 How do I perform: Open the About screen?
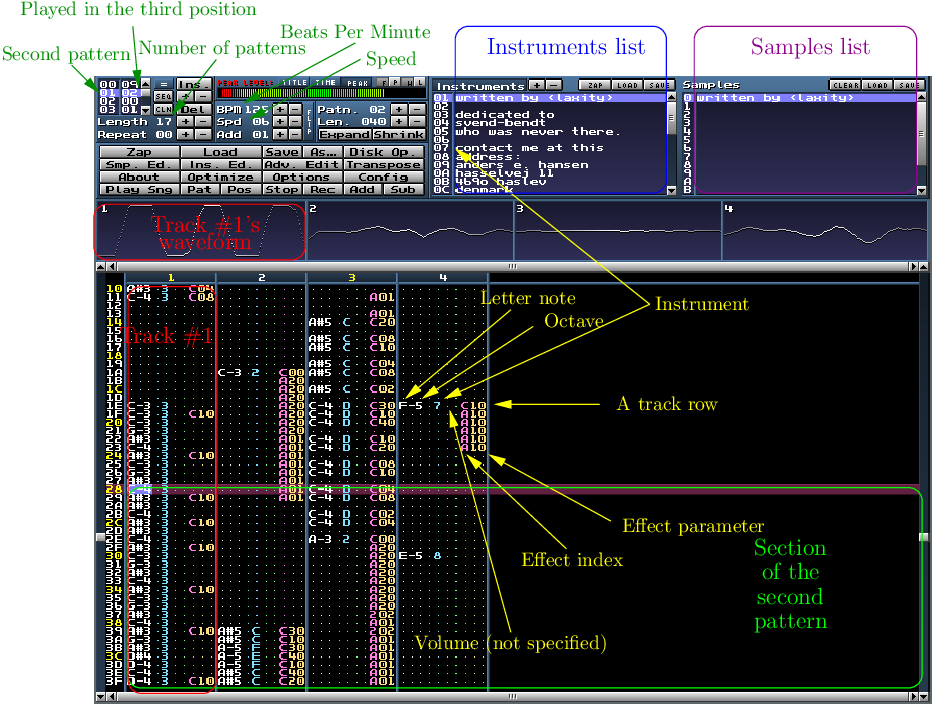pos(139,177)
